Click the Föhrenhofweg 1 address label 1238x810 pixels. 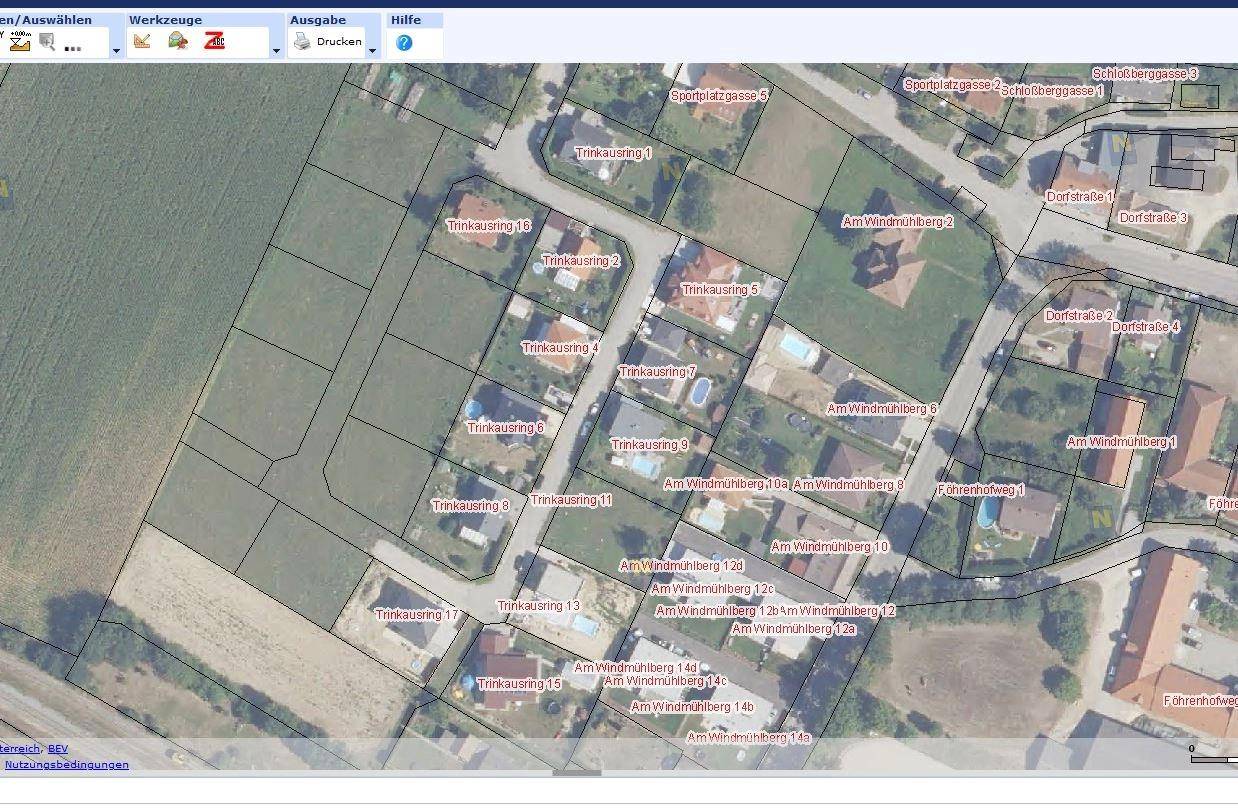tap(980, 490)
